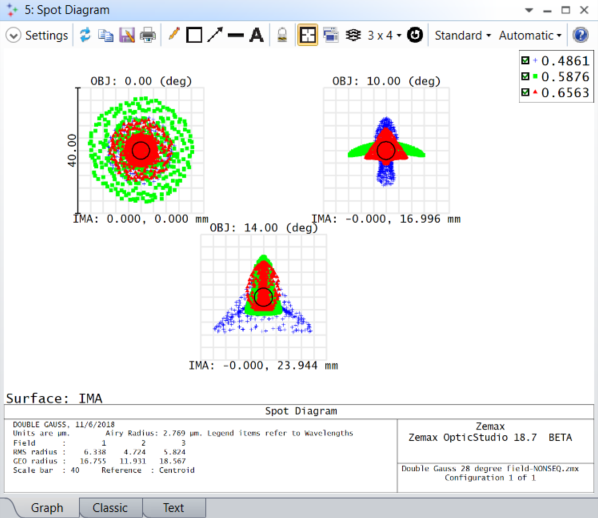Choose the rectangle drawing tool

[x=194, y=35]
